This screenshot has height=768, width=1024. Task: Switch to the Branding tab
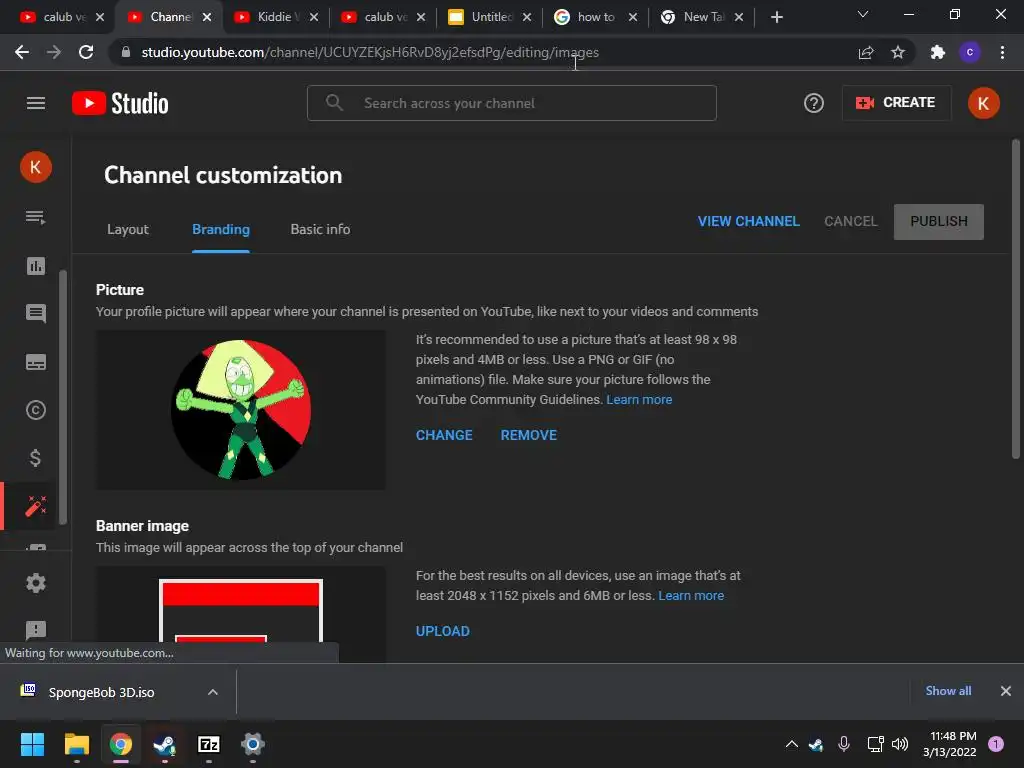(x=221, y=229)
